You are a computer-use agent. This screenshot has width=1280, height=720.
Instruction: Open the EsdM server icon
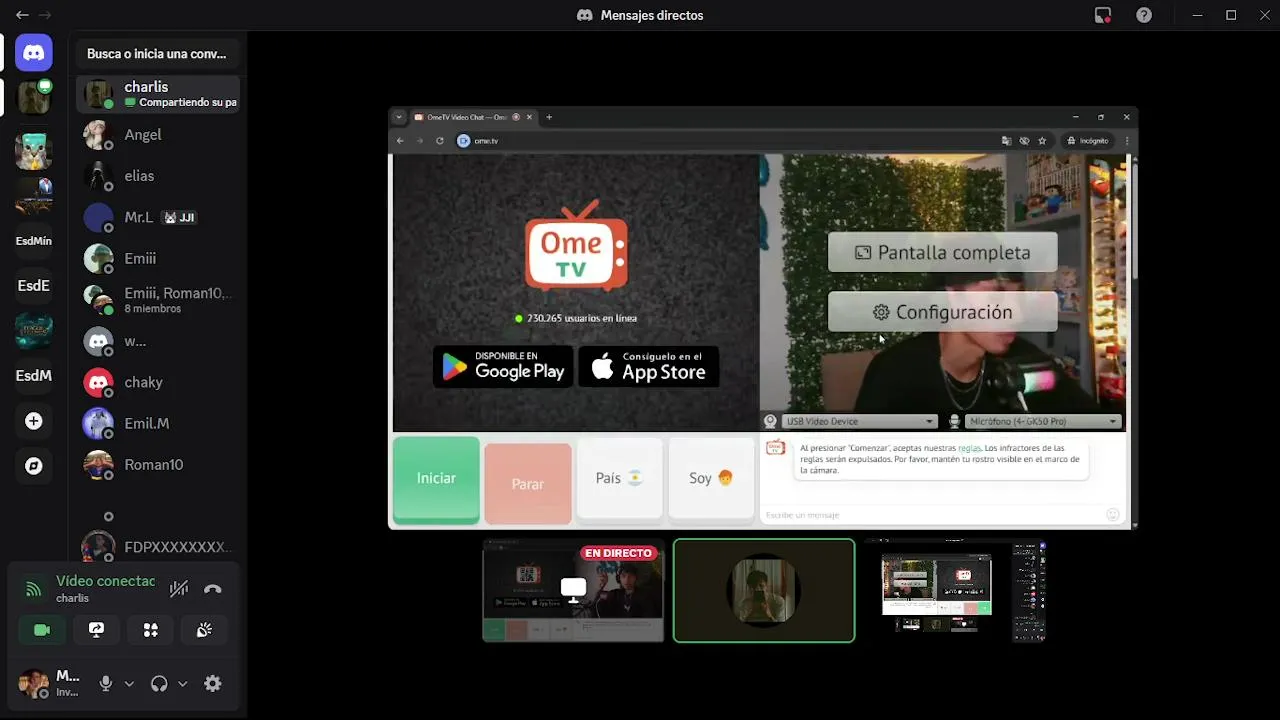point(34,376)
